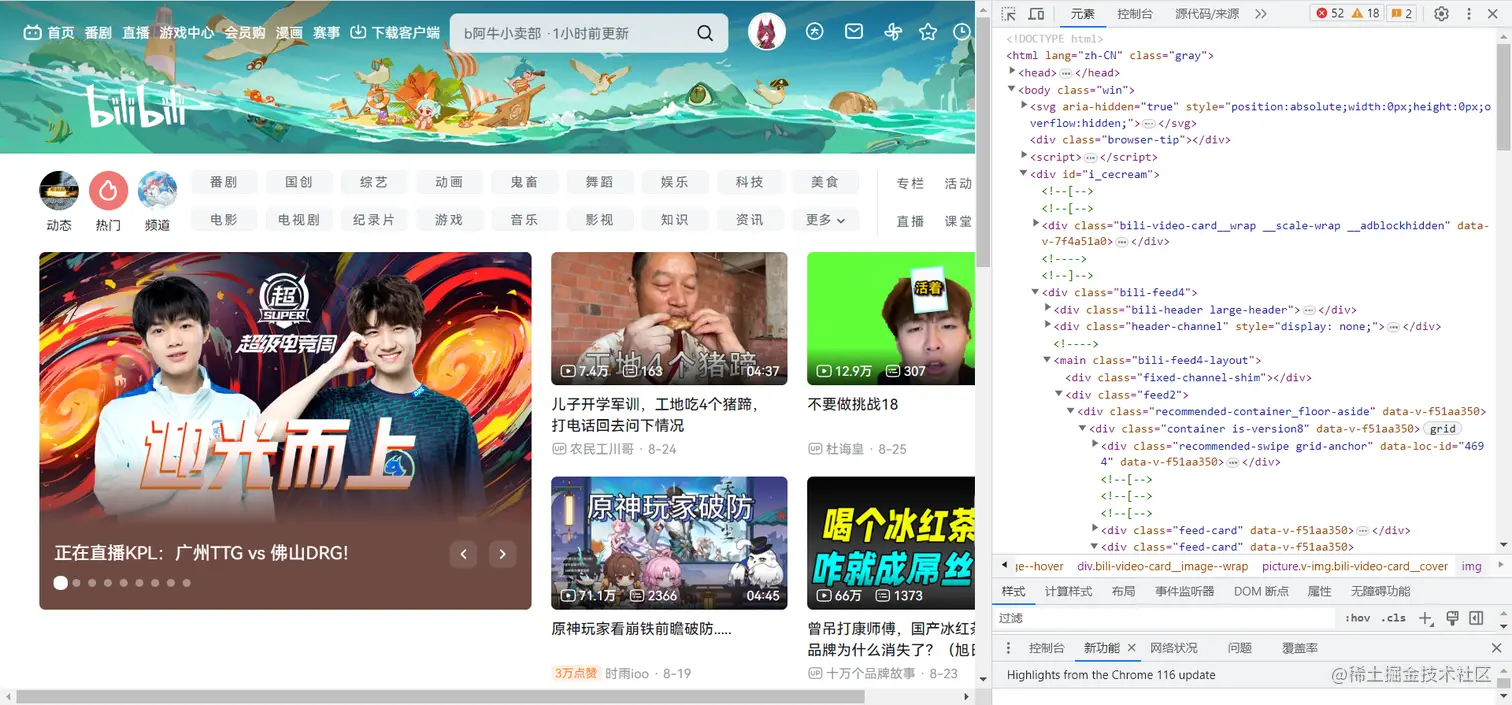Open the 事件监听器 tab

point(1185,592)
